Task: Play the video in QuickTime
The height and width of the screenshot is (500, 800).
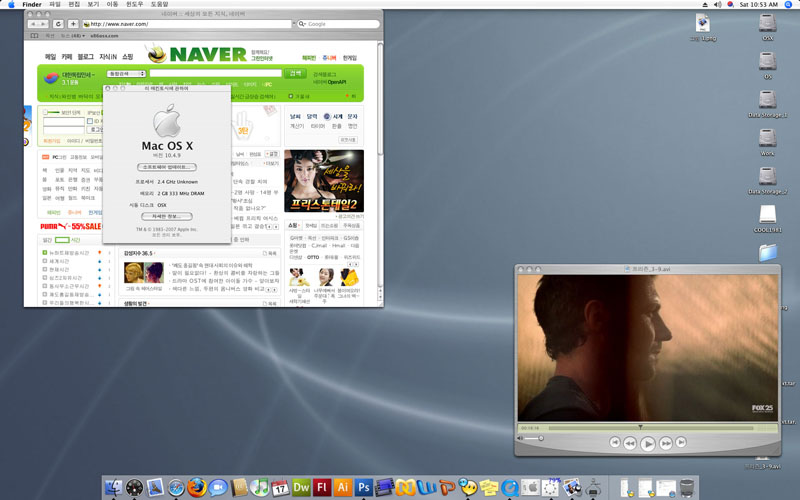Action: [x=647, y=444]
